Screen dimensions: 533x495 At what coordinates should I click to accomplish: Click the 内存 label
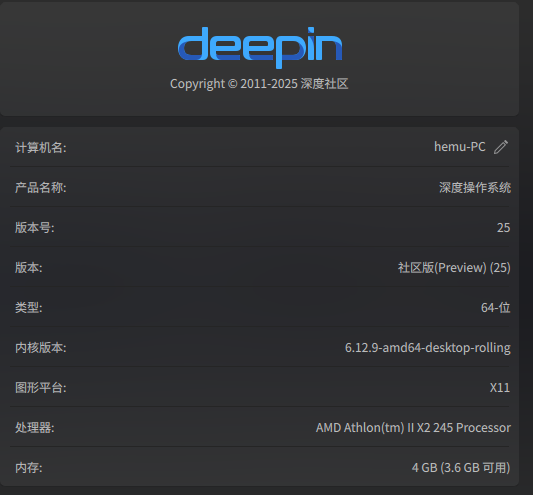[x=29, y=467]
